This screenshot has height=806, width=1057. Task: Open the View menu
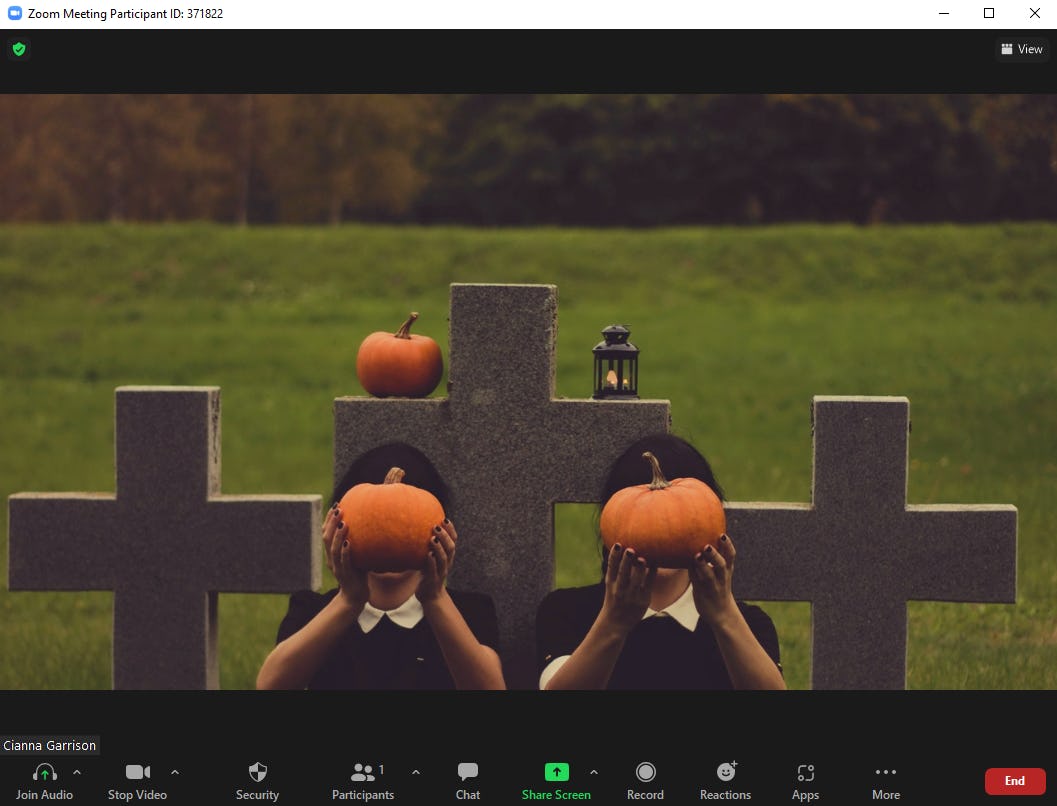(1021, 48)
